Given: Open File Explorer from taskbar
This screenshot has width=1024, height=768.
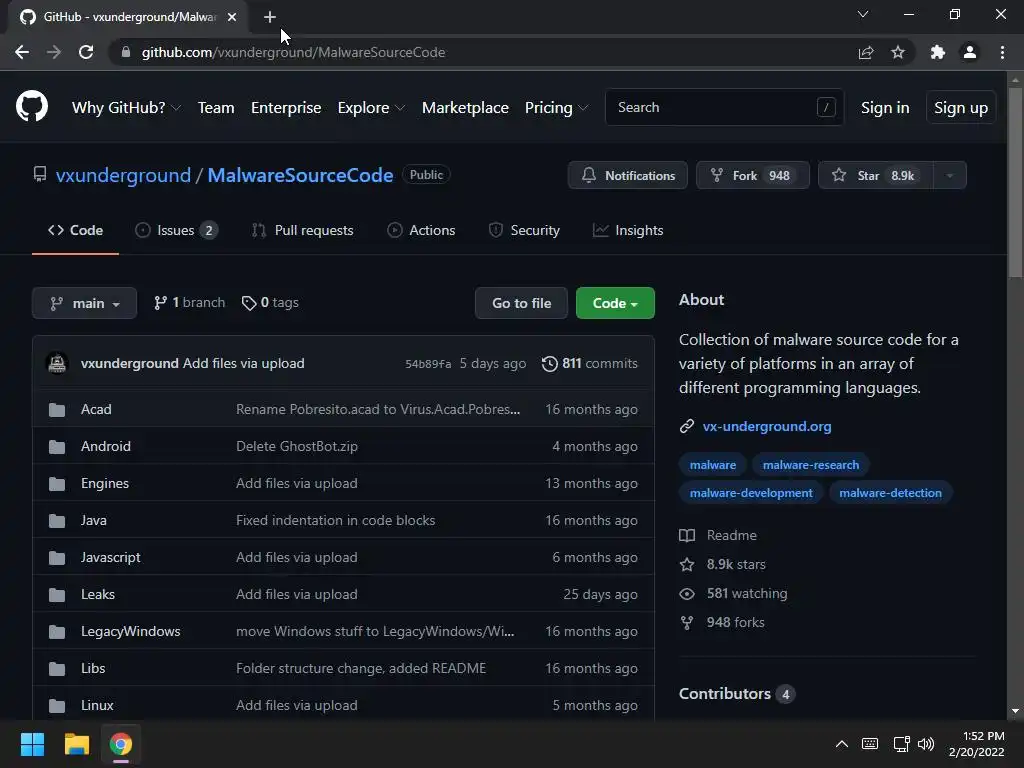Looking at the screenshot, I should (76, 744).
